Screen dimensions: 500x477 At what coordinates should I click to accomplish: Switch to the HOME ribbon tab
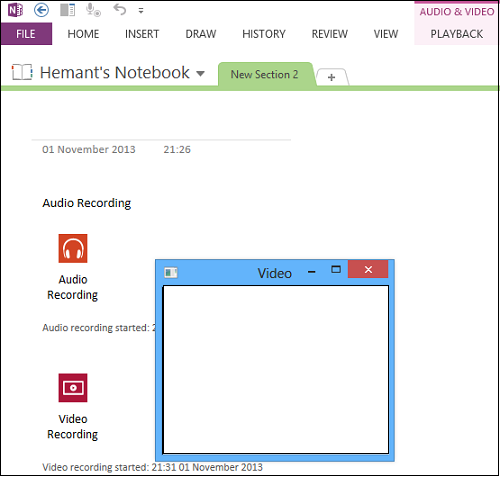[x=83, y=34]
